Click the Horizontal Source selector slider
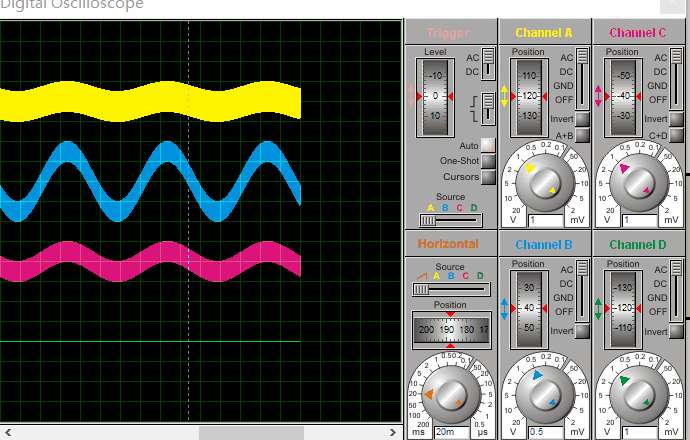Screen dimensions: 690x440 click(451, 289)
